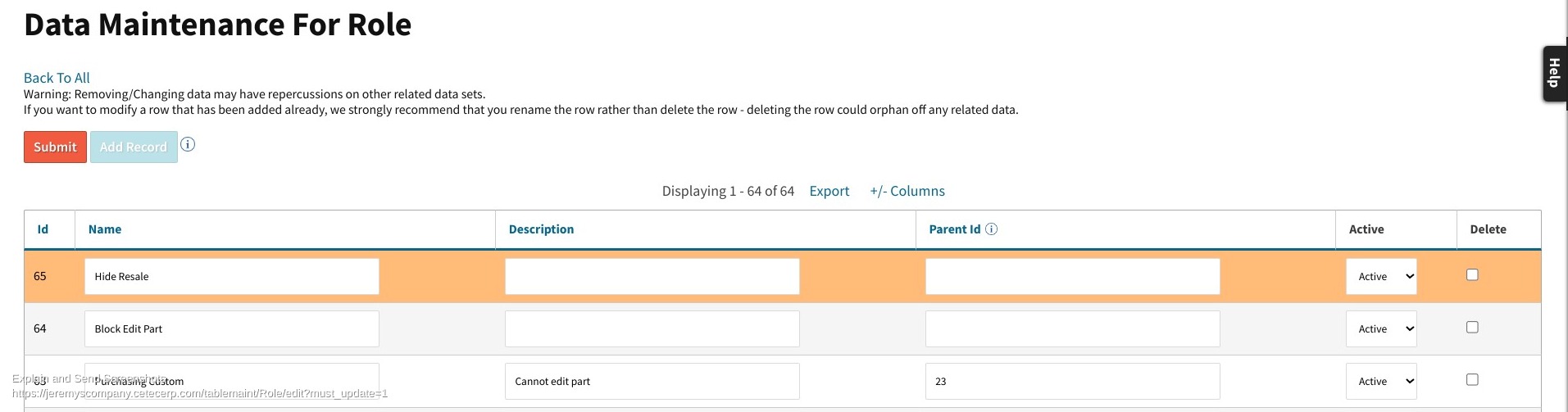Follow the Back To All link
Viewport: 1568px width, 412px height.
point(57,78)
